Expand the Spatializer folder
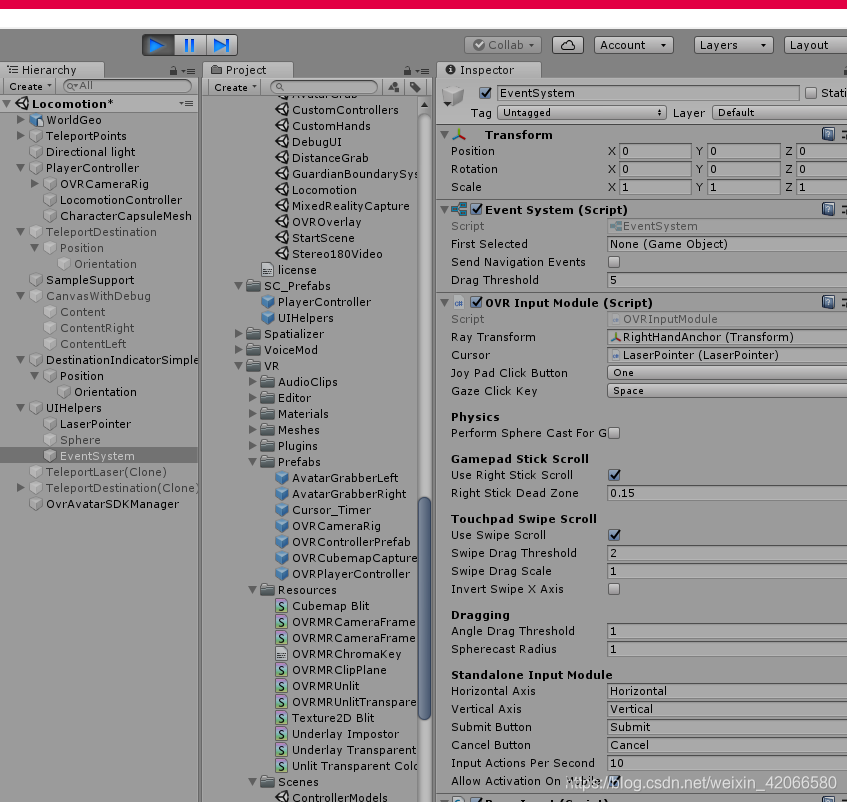Screen dimensions: 847x802 (x=238, y=334)
